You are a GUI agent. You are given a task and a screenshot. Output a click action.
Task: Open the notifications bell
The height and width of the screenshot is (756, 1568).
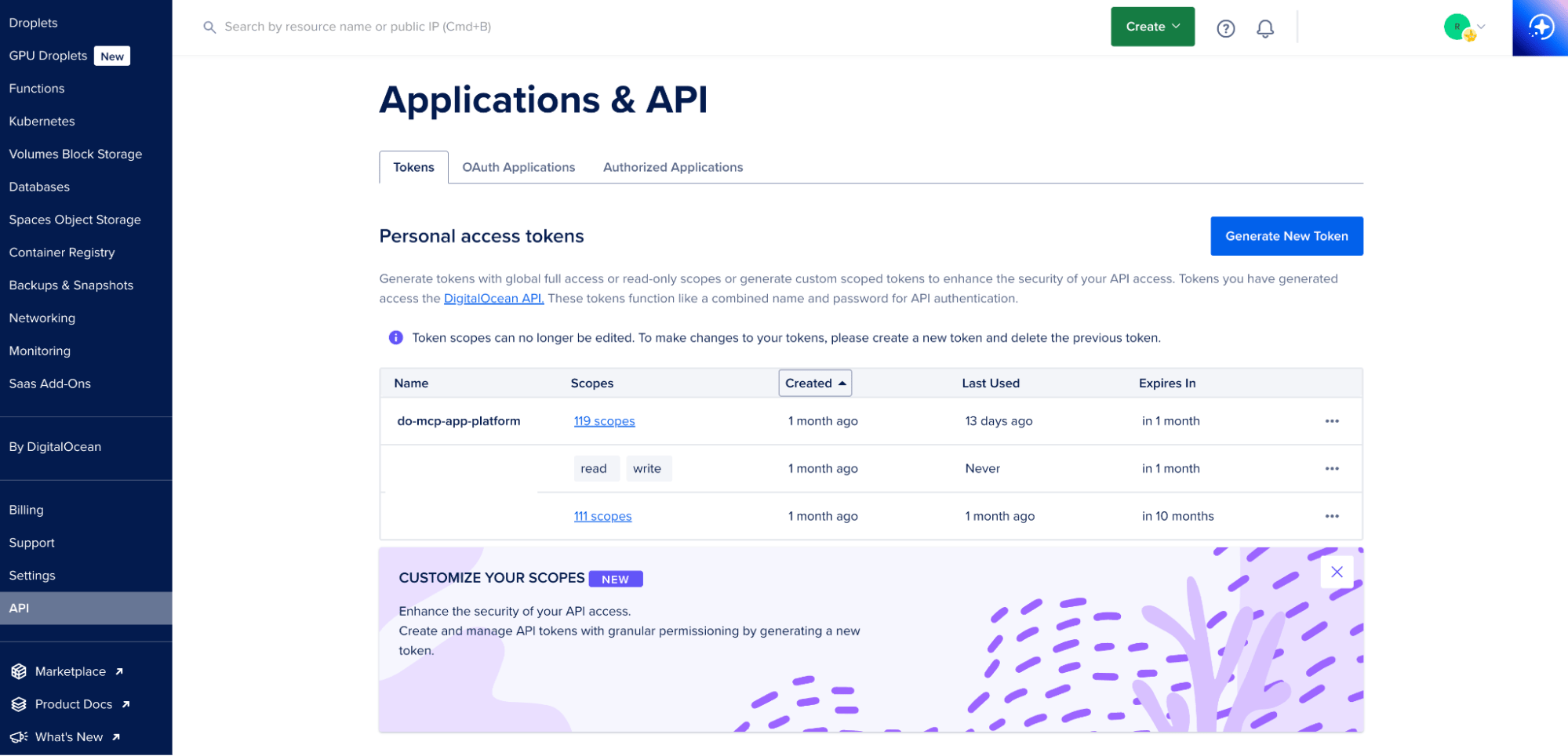coord(1264,28)
